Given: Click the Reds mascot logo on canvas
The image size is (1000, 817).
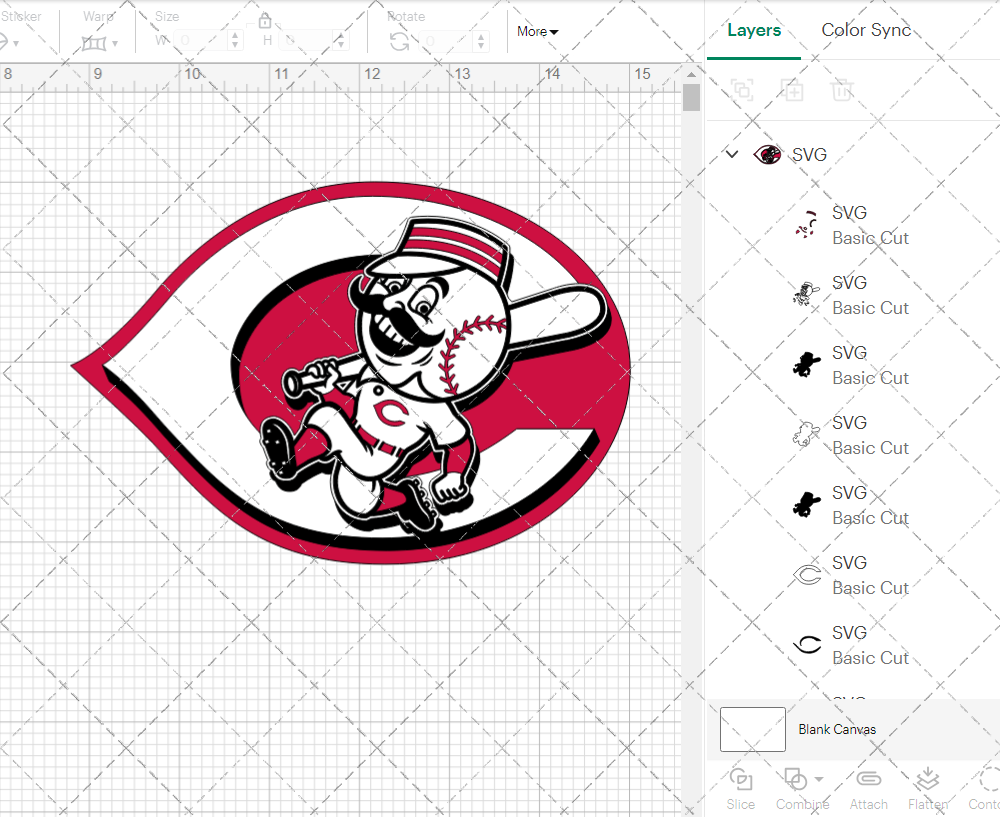Looking at the screenshot, I should coord(351,372).
